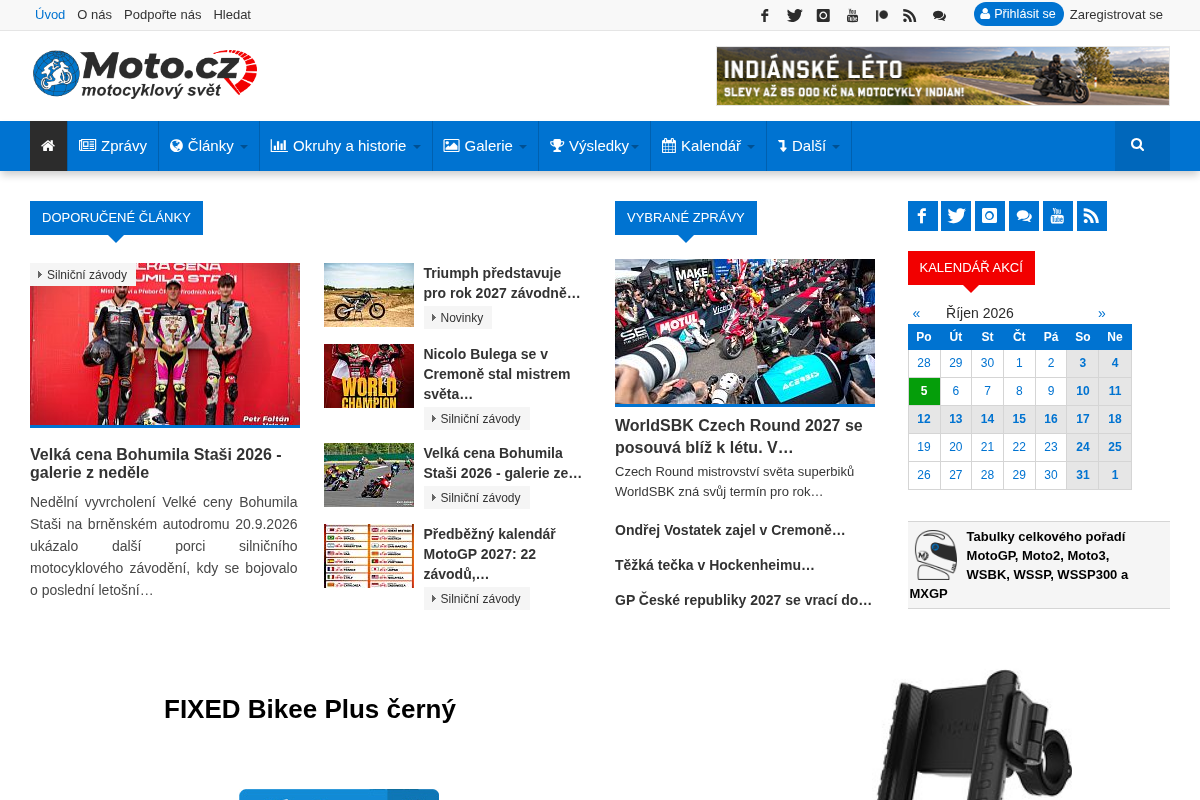Expand the Kalendář dropdown menu

(708, 146)
